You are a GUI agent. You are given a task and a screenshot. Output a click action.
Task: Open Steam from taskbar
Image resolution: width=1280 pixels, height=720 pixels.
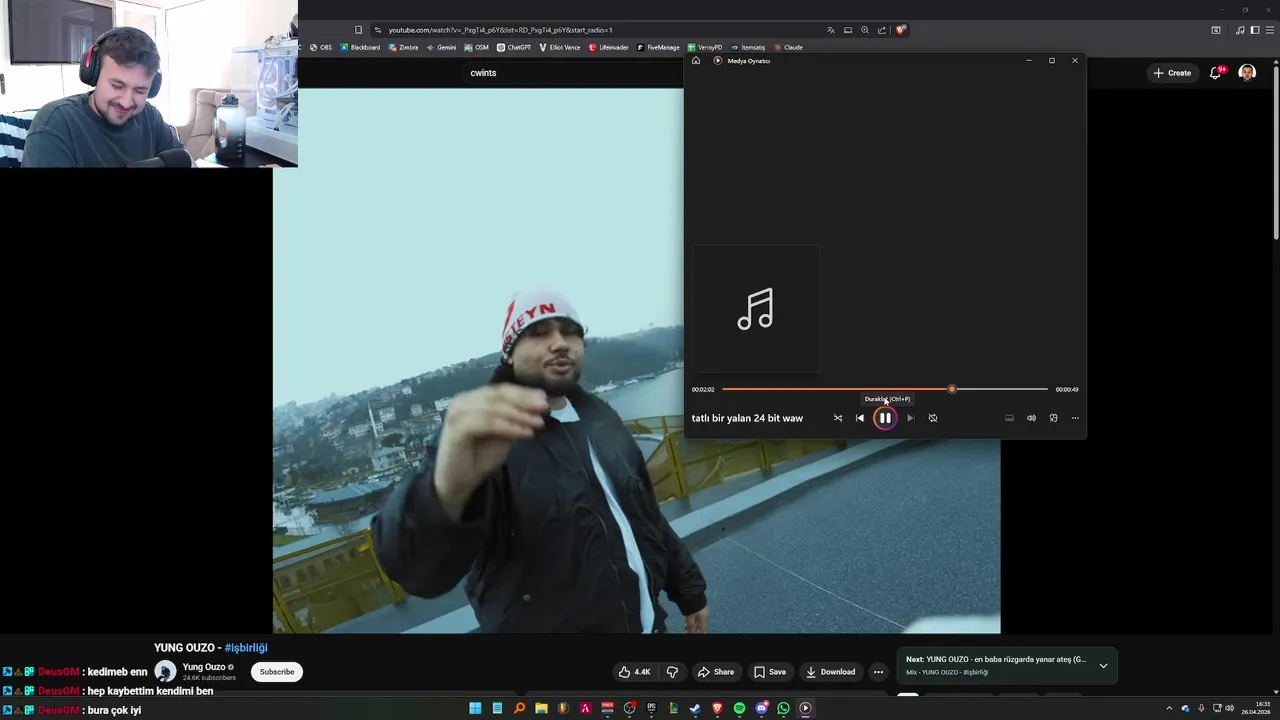pyautogui.click(x=695, y=708)
